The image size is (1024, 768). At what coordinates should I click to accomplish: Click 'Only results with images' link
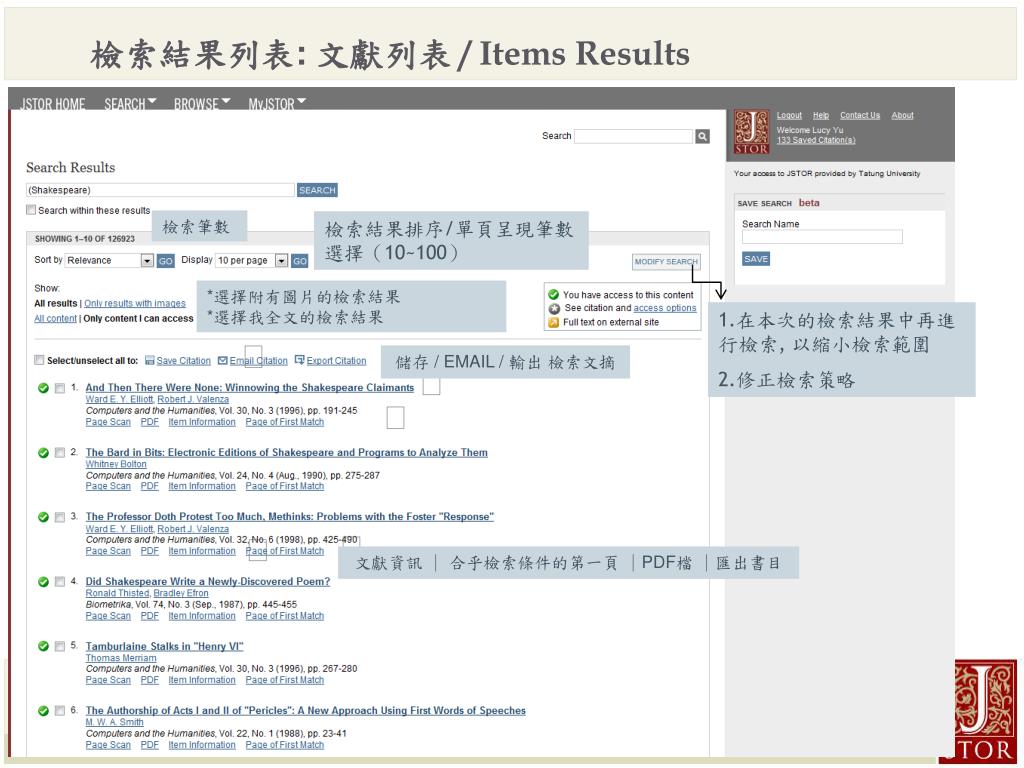[135, 303]
